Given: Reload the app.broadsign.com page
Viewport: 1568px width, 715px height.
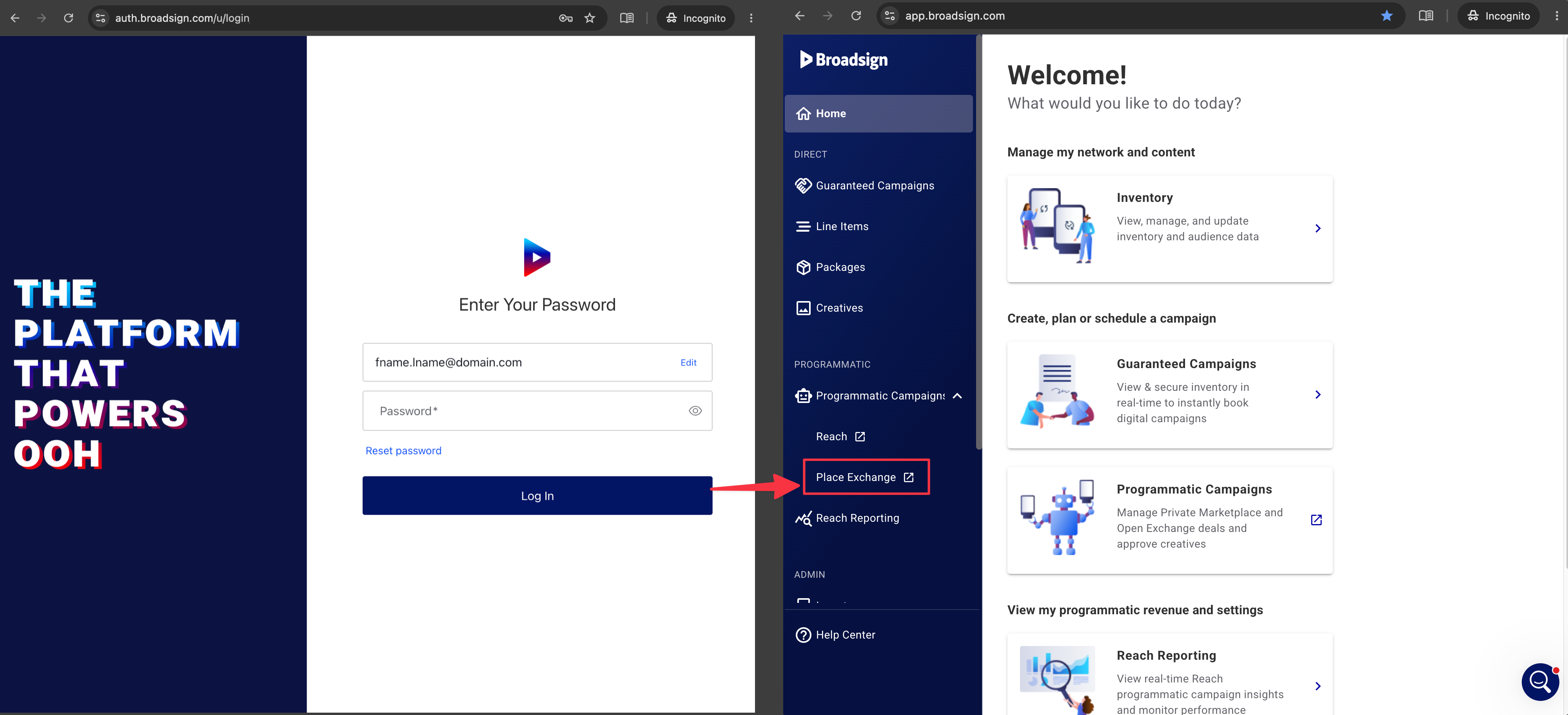Looking at the screenshot, I should (x=856, y=16).
